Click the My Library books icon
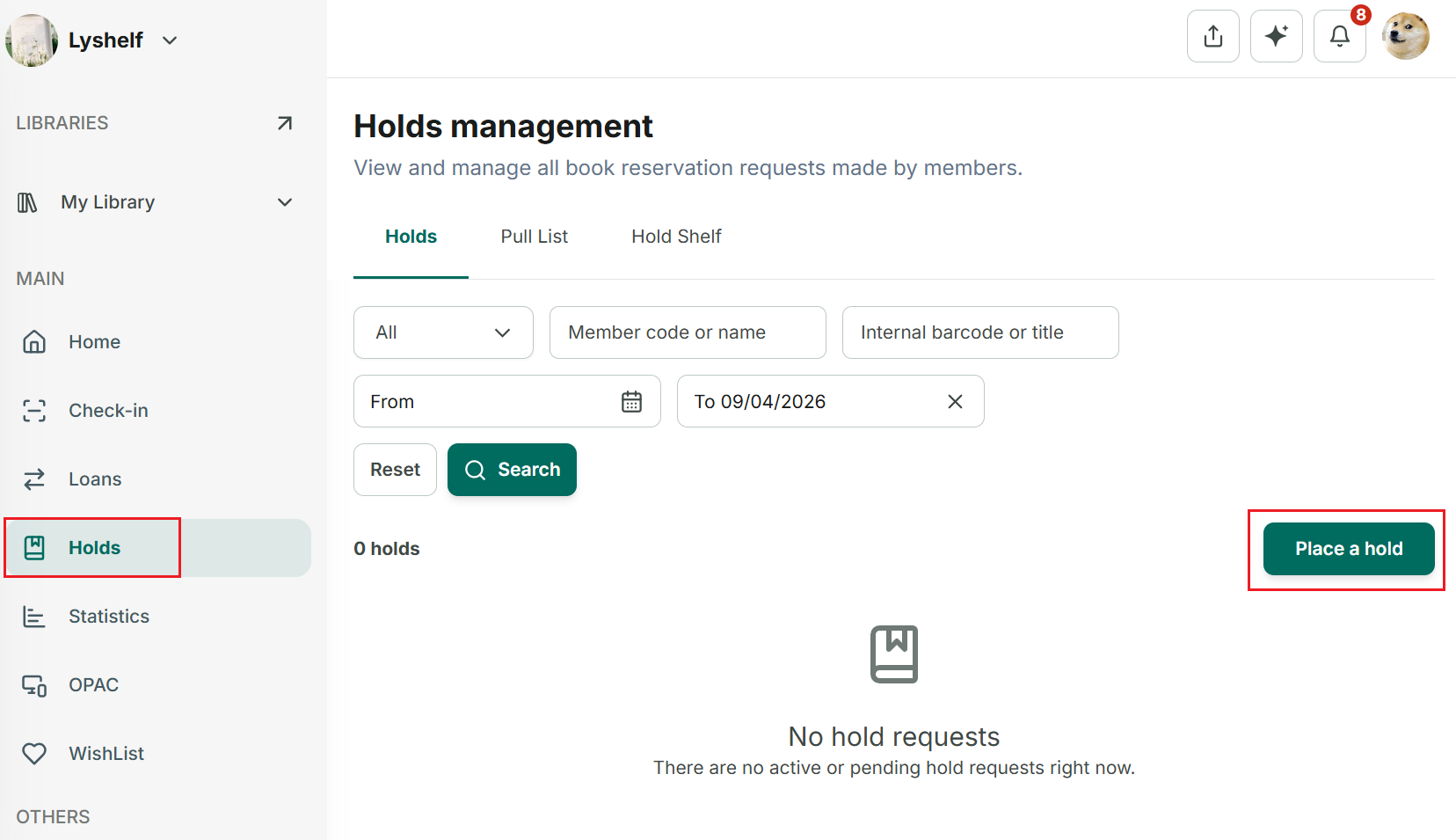This screenshot has height=840, width=1456. point(27,202)
